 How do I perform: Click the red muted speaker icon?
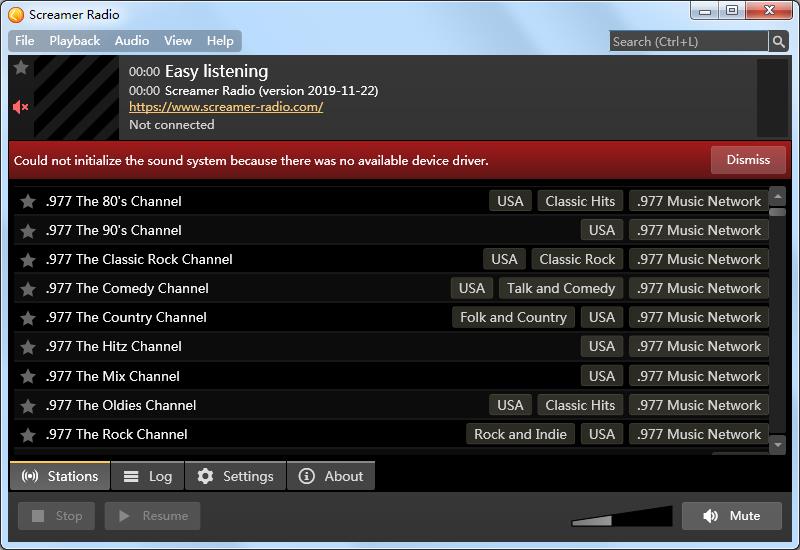(20, 107)
